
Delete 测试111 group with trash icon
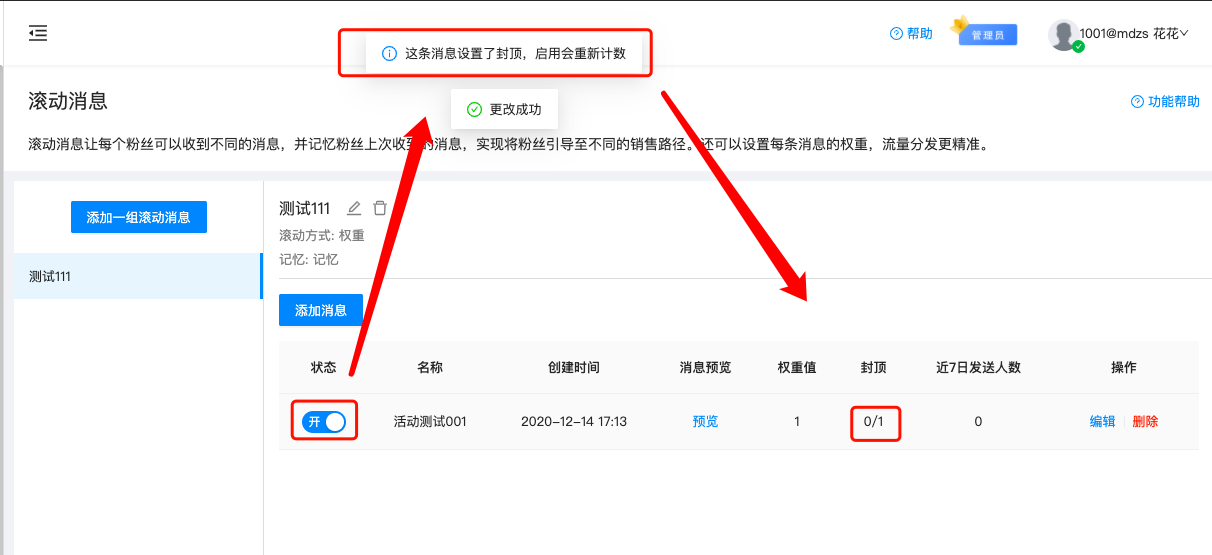pos(380,208)
